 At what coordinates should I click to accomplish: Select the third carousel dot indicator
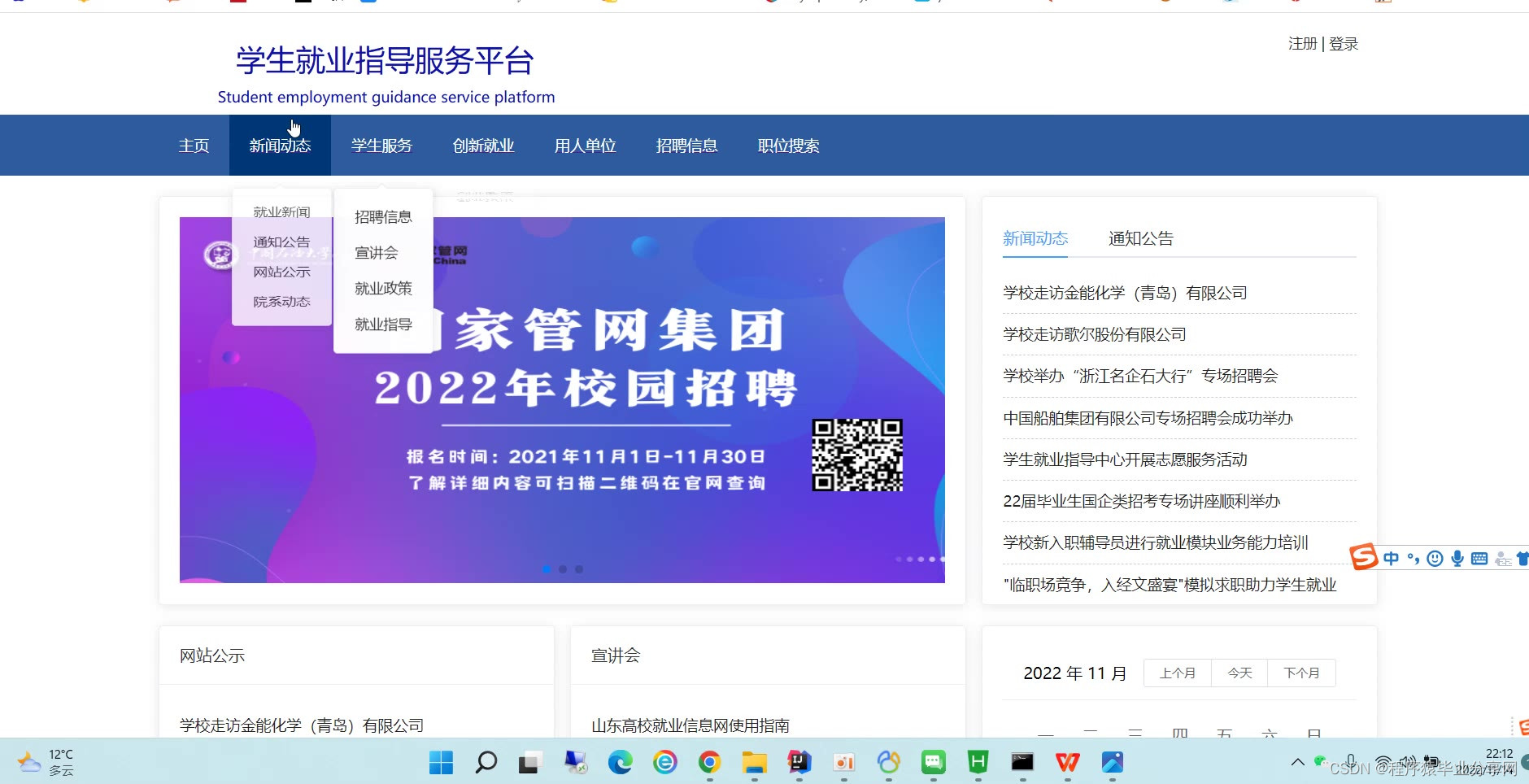click(x=579, y=569)
